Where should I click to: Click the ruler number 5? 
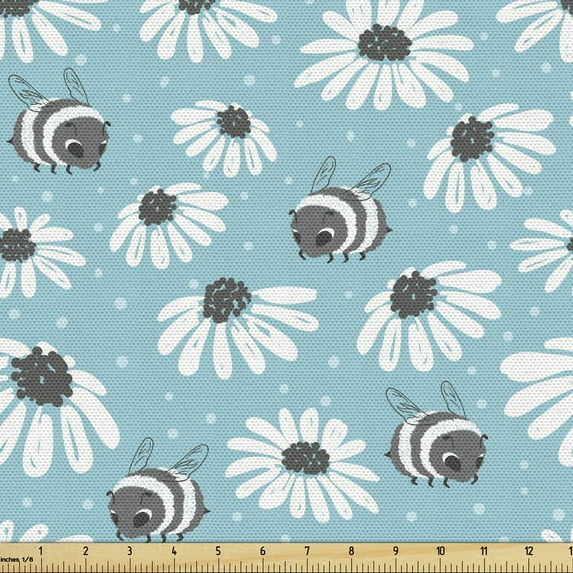click(218, 551)
